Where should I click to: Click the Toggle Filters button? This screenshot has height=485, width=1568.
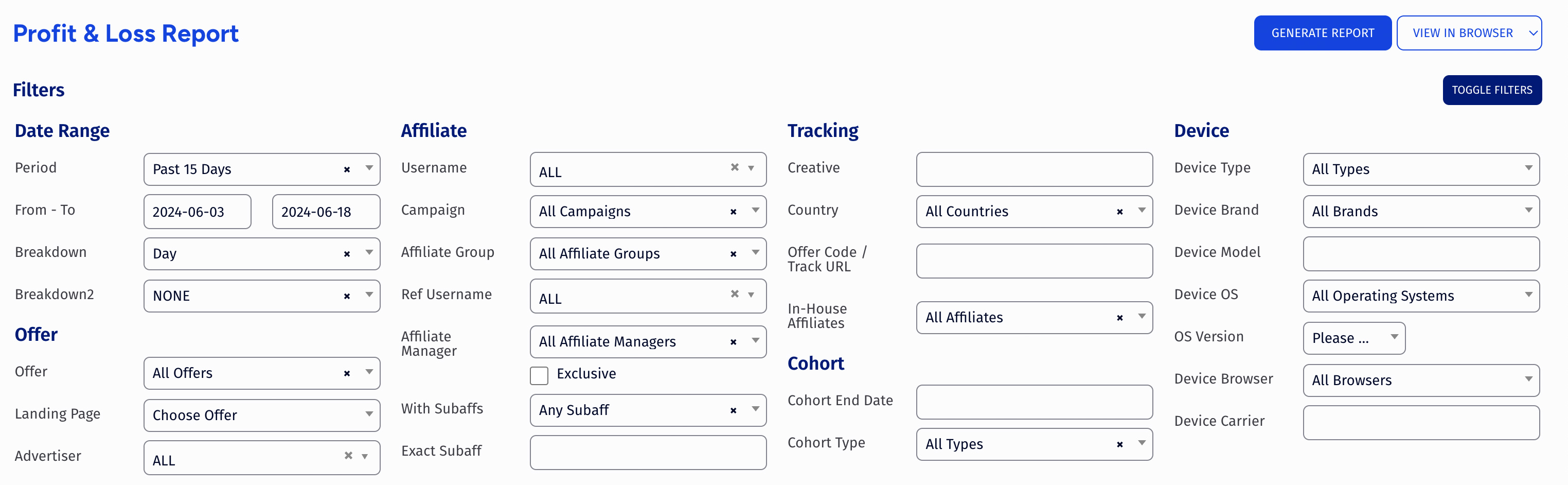tap(1491, 90)
